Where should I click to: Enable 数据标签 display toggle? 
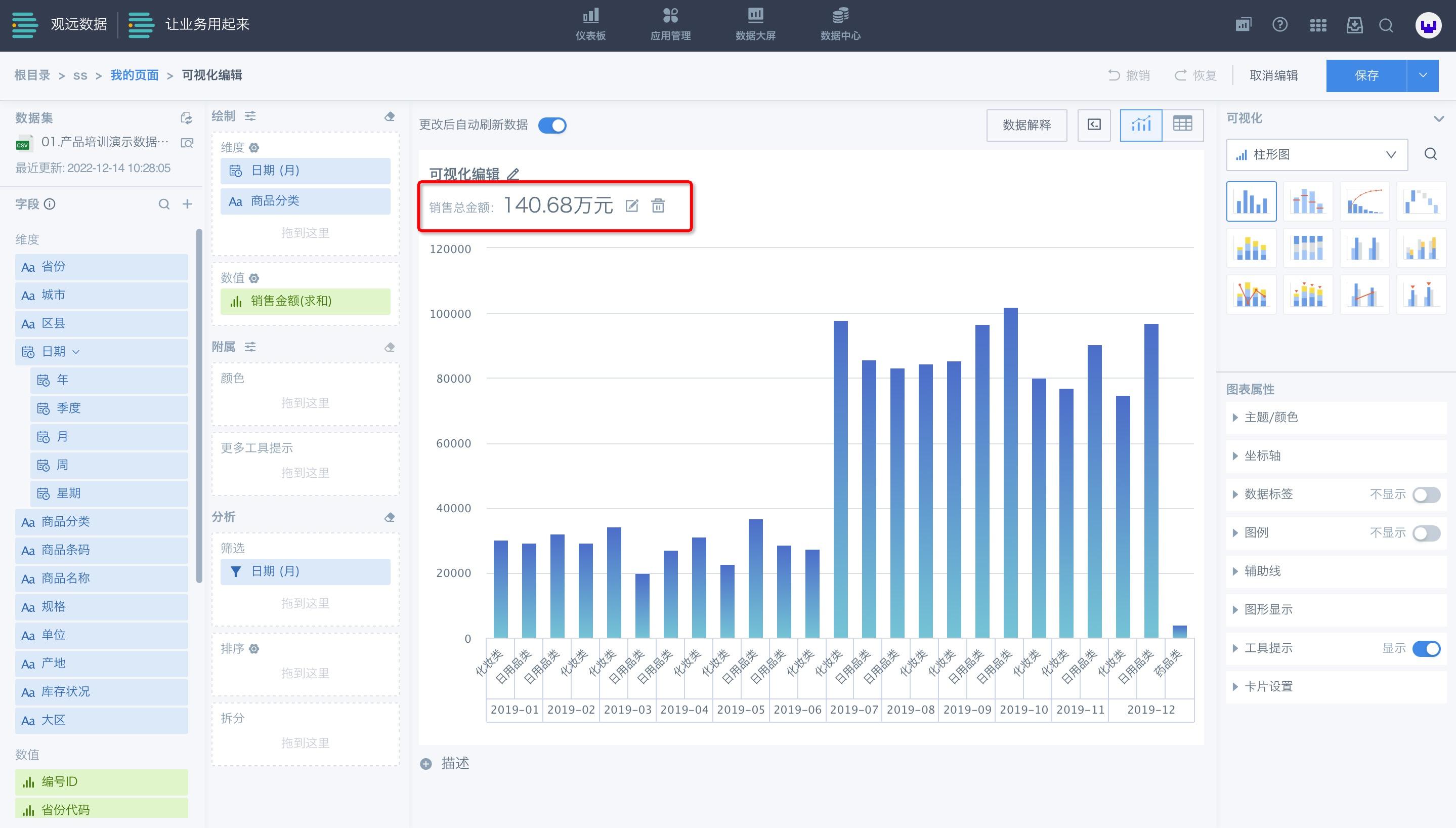(x=1426, y=495)
